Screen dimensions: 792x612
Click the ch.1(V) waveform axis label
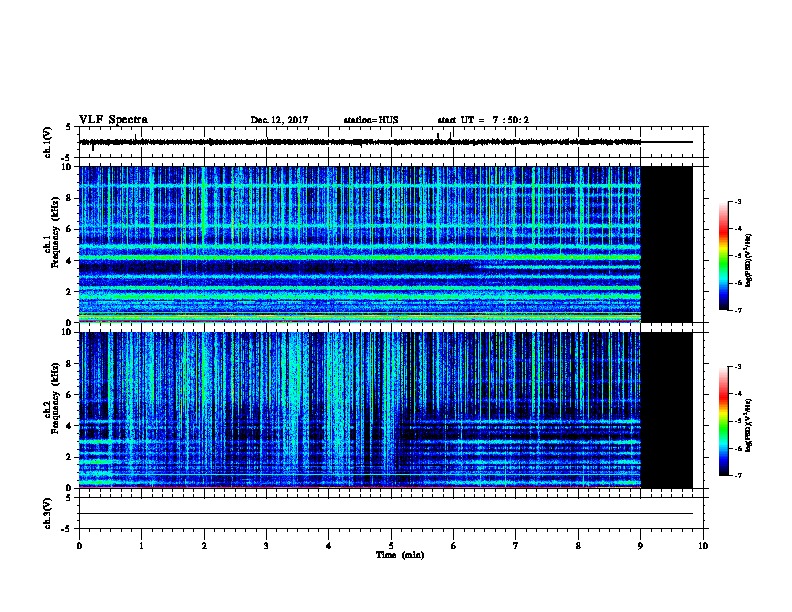tap(48, 142)
